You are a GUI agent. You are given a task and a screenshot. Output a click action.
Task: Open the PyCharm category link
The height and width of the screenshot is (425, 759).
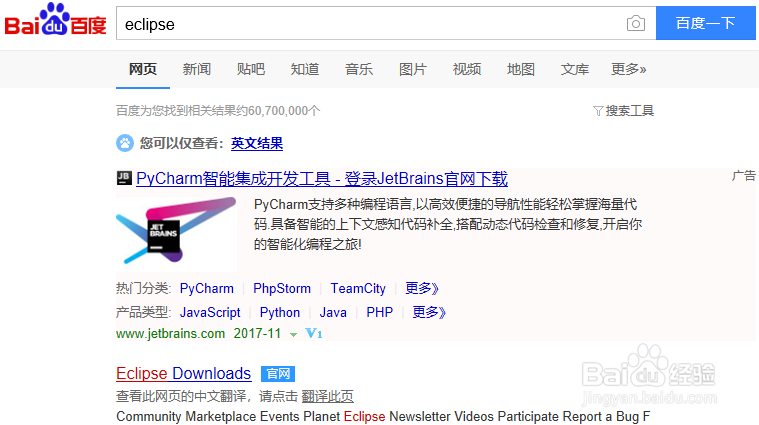tap(207, 288)
